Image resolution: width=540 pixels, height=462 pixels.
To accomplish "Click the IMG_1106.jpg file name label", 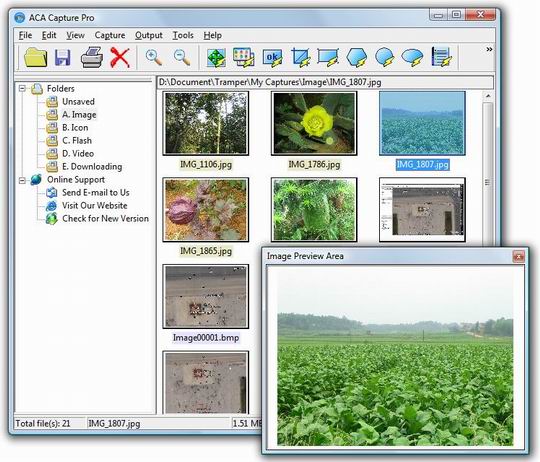I will coord(206,165).
